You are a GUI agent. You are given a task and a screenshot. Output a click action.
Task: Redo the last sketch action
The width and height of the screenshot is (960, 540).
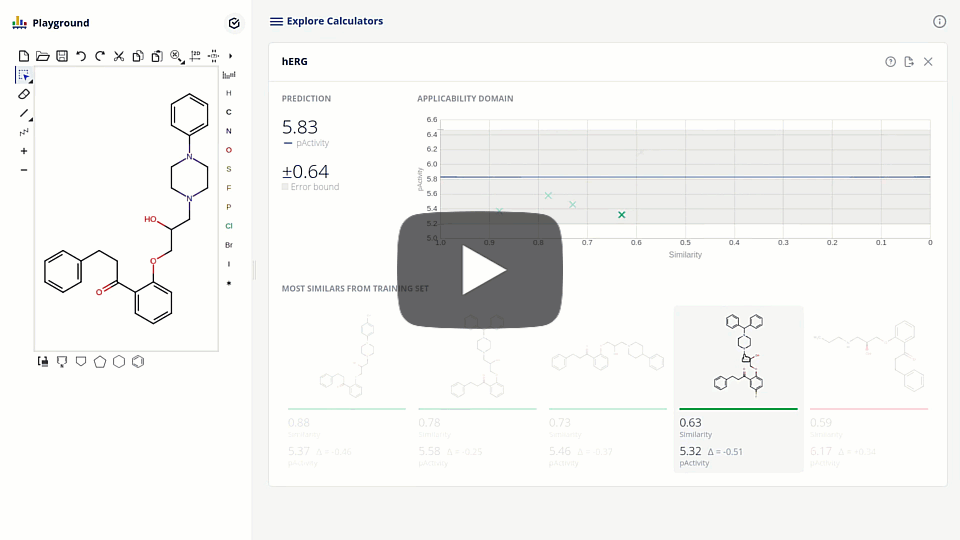tap(100, 56)
